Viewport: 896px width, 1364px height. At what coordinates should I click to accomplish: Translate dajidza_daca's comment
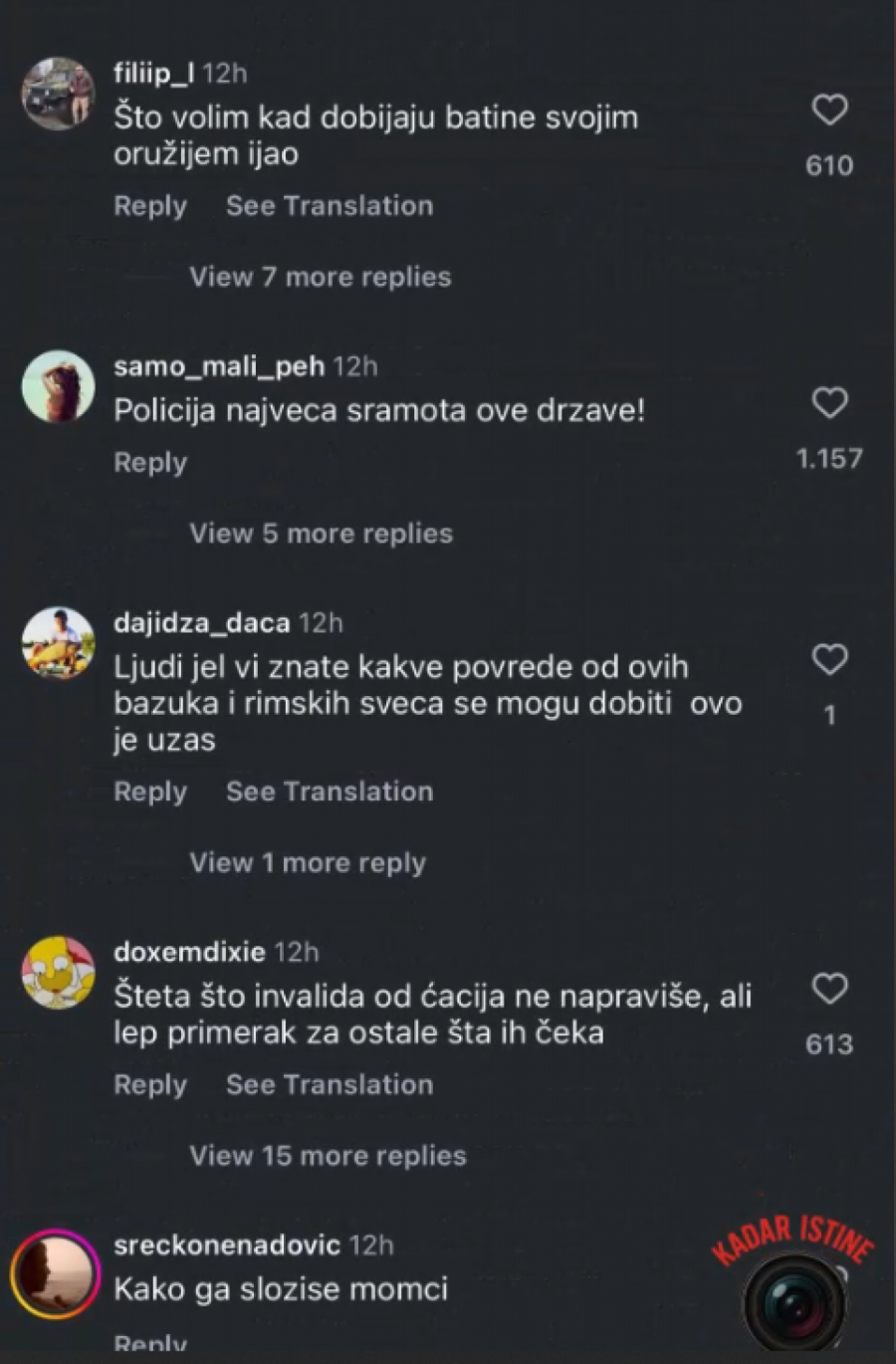pyautogui.click(x=330, y=793)
